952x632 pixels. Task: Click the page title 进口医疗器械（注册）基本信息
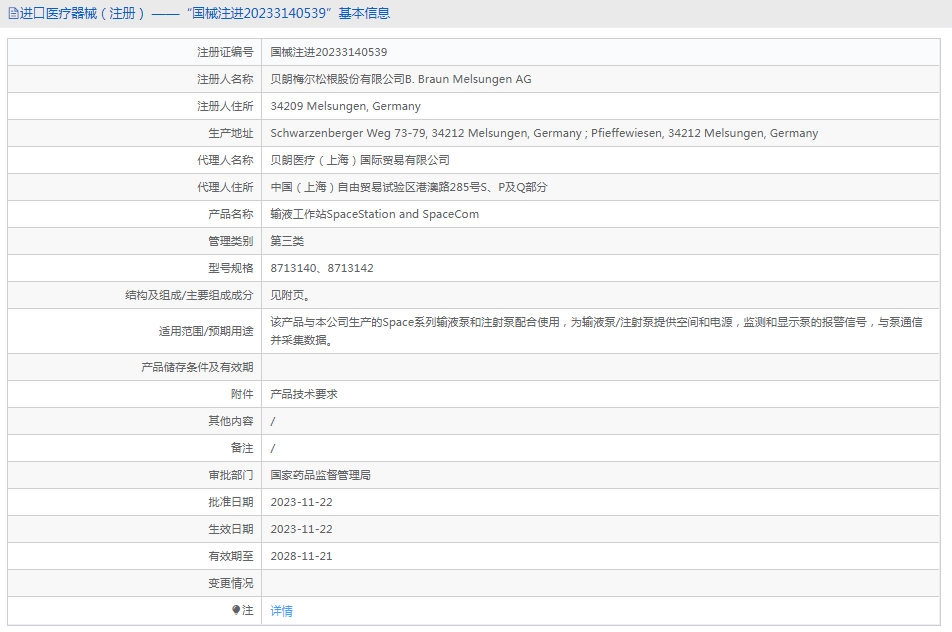pyautogui.click(x=205, y=13)
